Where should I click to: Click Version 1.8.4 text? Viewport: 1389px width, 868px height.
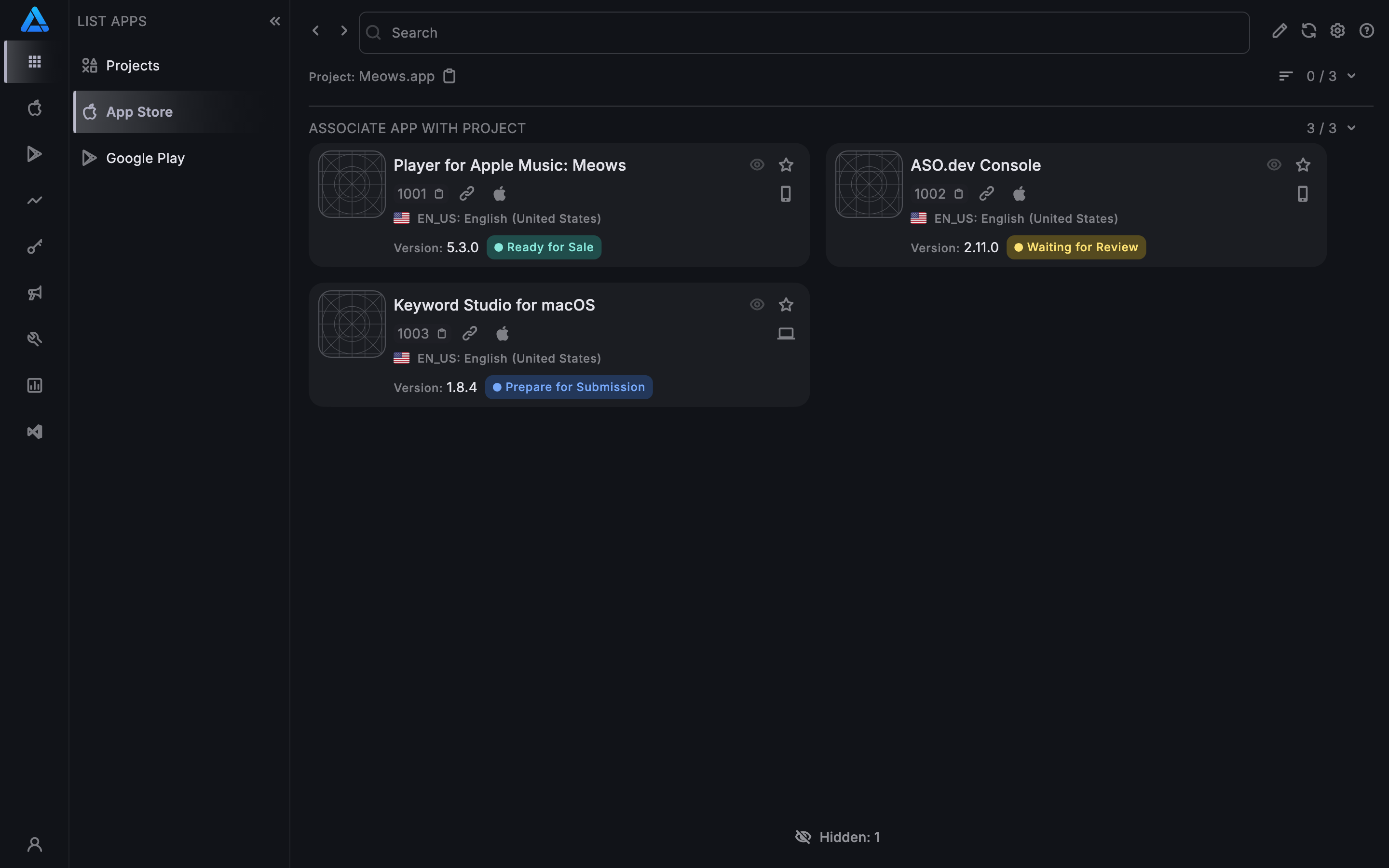[x=435, y=388]
